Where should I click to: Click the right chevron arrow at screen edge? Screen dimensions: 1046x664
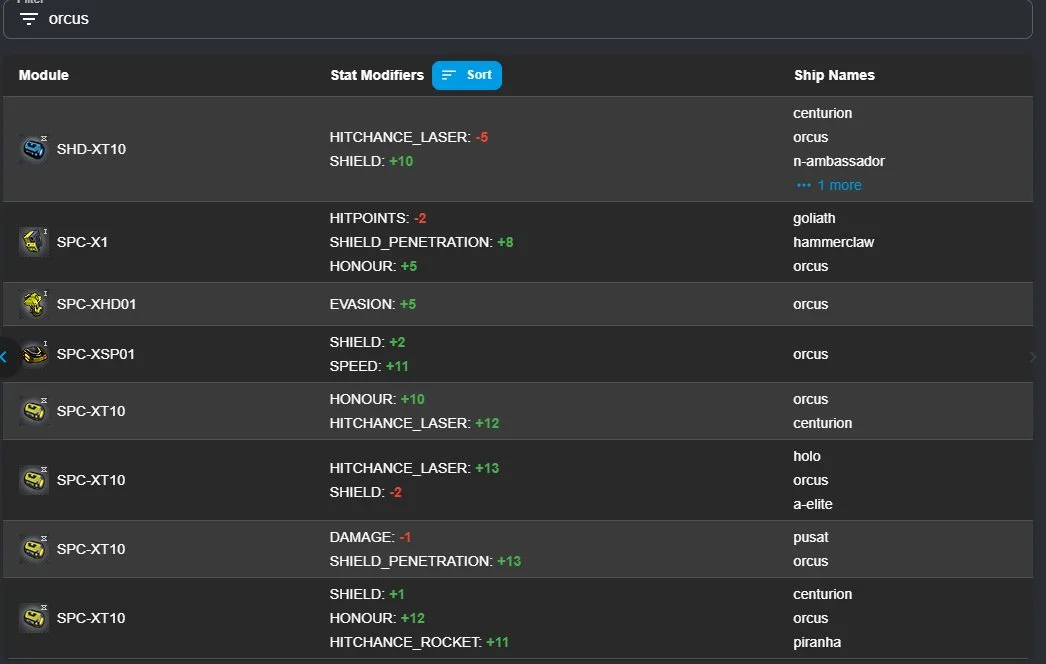click(1033, 357)
